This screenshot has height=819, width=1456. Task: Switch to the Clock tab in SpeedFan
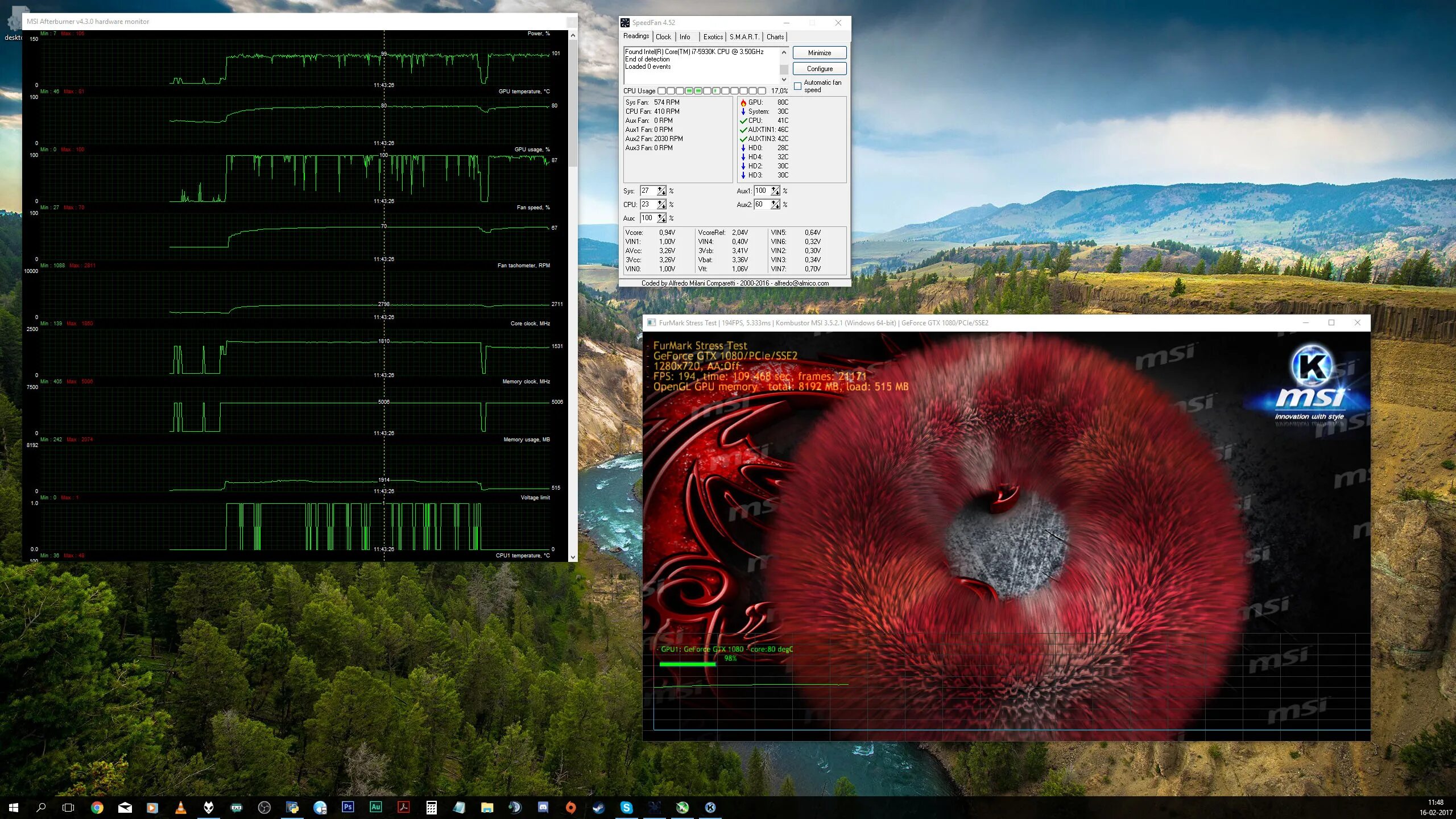(x=663, y=37)
